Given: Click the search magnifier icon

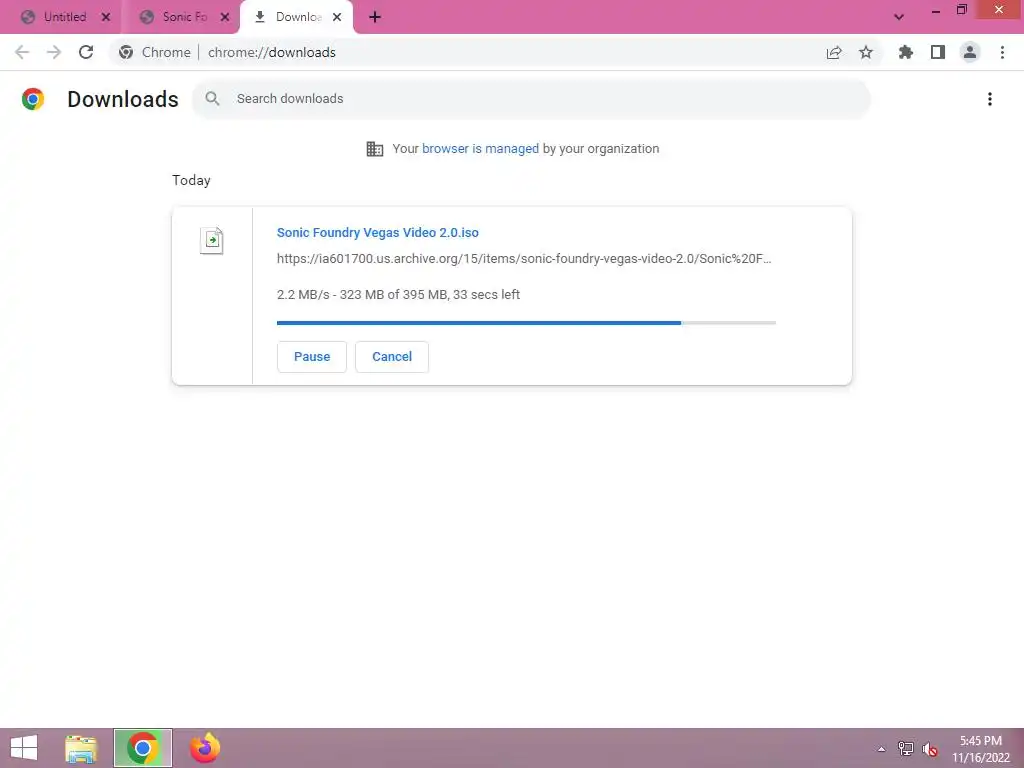Looking at the screenshot, I should [x=212, y=99].
